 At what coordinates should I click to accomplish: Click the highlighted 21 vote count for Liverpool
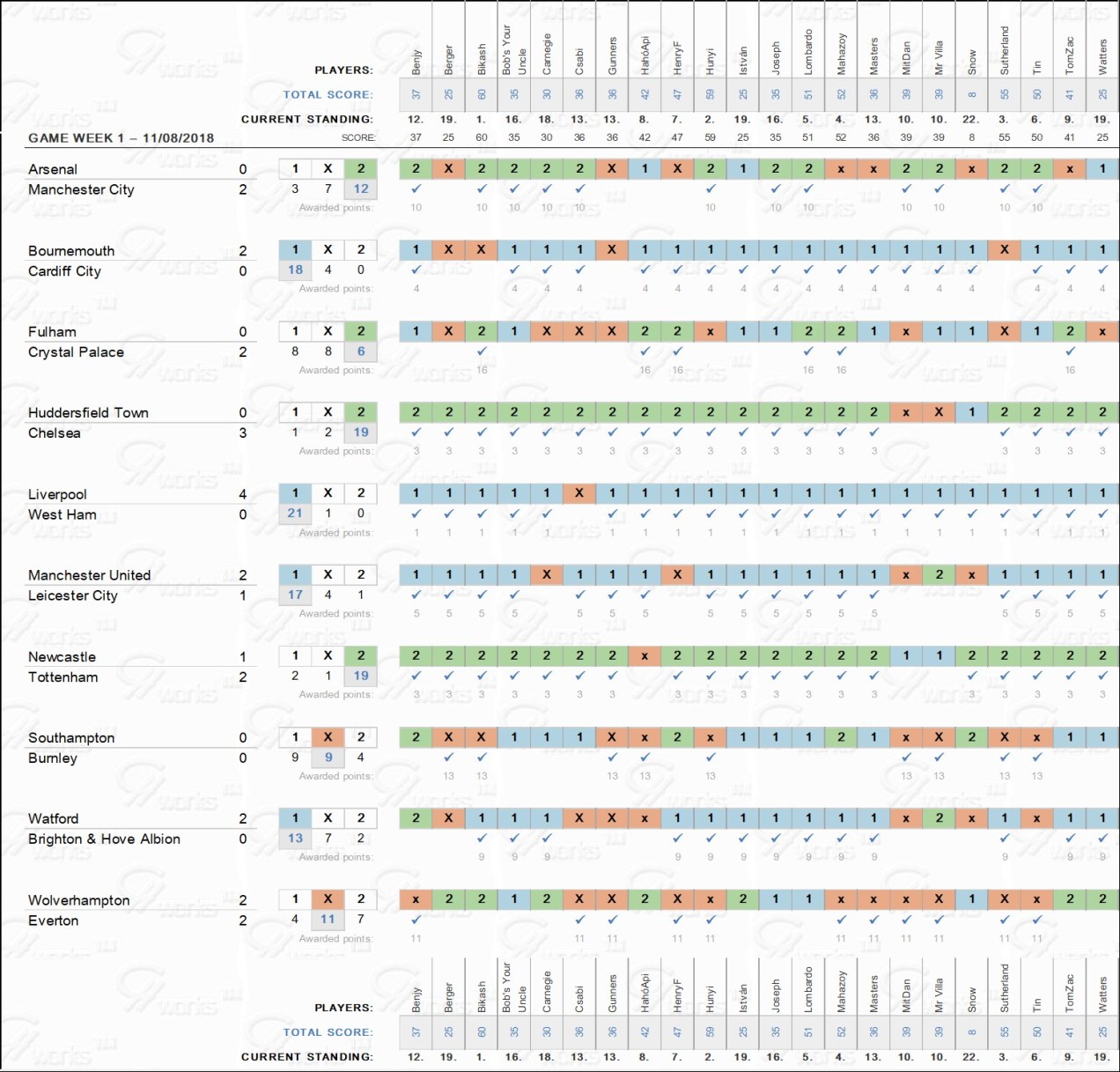[x=295, y=514]
